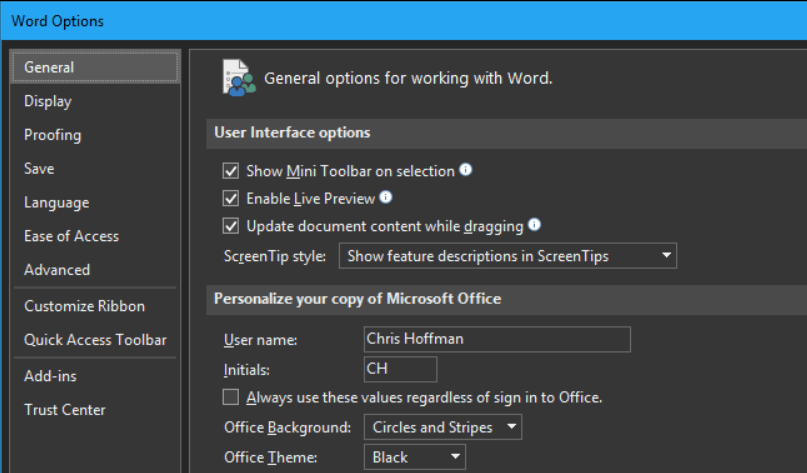Click the User name field
Screen dimensions: 807x473
(497, 339)
